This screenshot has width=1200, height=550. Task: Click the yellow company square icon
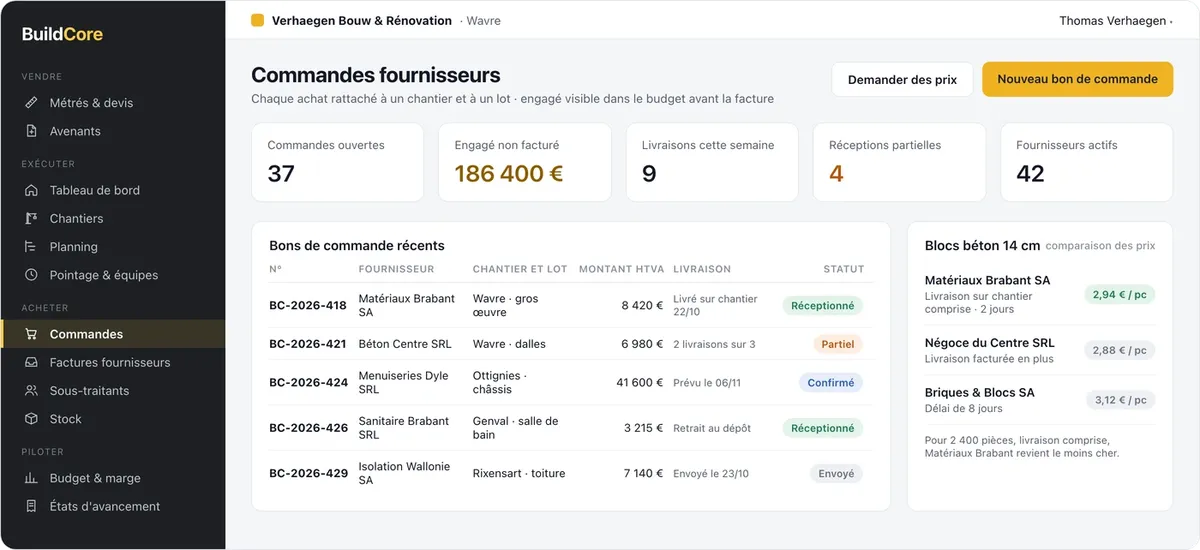pyautogui.click(x=258, y=20)
